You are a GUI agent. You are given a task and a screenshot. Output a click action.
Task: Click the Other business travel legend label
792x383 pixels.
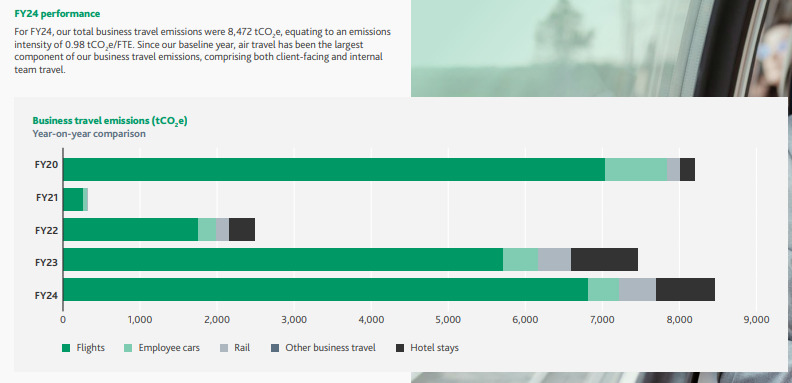pyautogui.click(x=330, y=348)
